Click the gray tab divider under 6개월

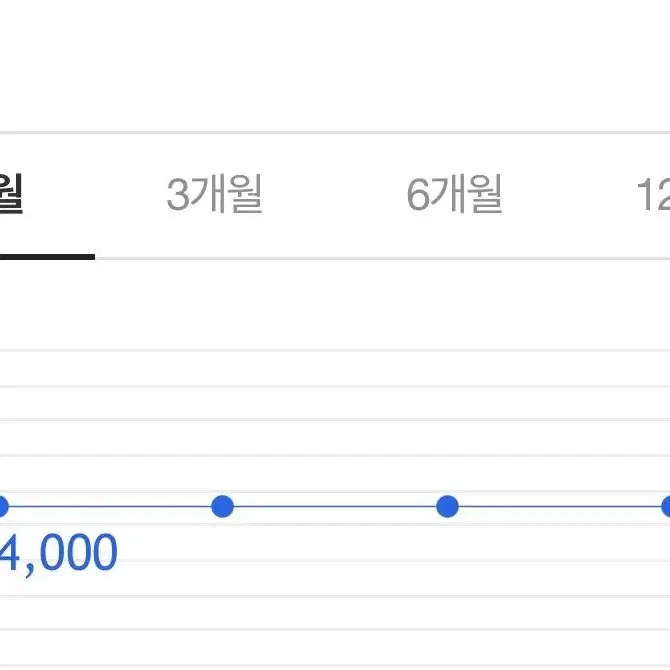click(454, 259)
